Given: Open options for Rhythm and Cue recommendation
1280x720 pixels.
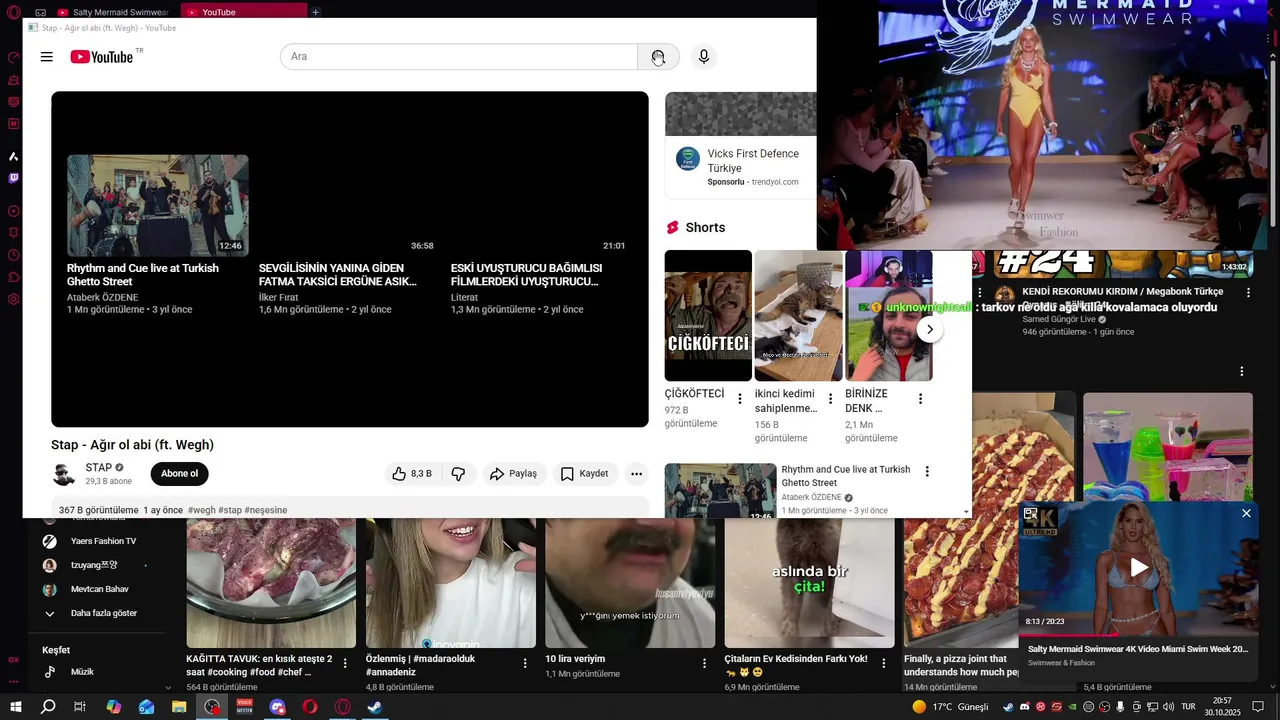Looking at the screenshot, I should click(927, 471).
